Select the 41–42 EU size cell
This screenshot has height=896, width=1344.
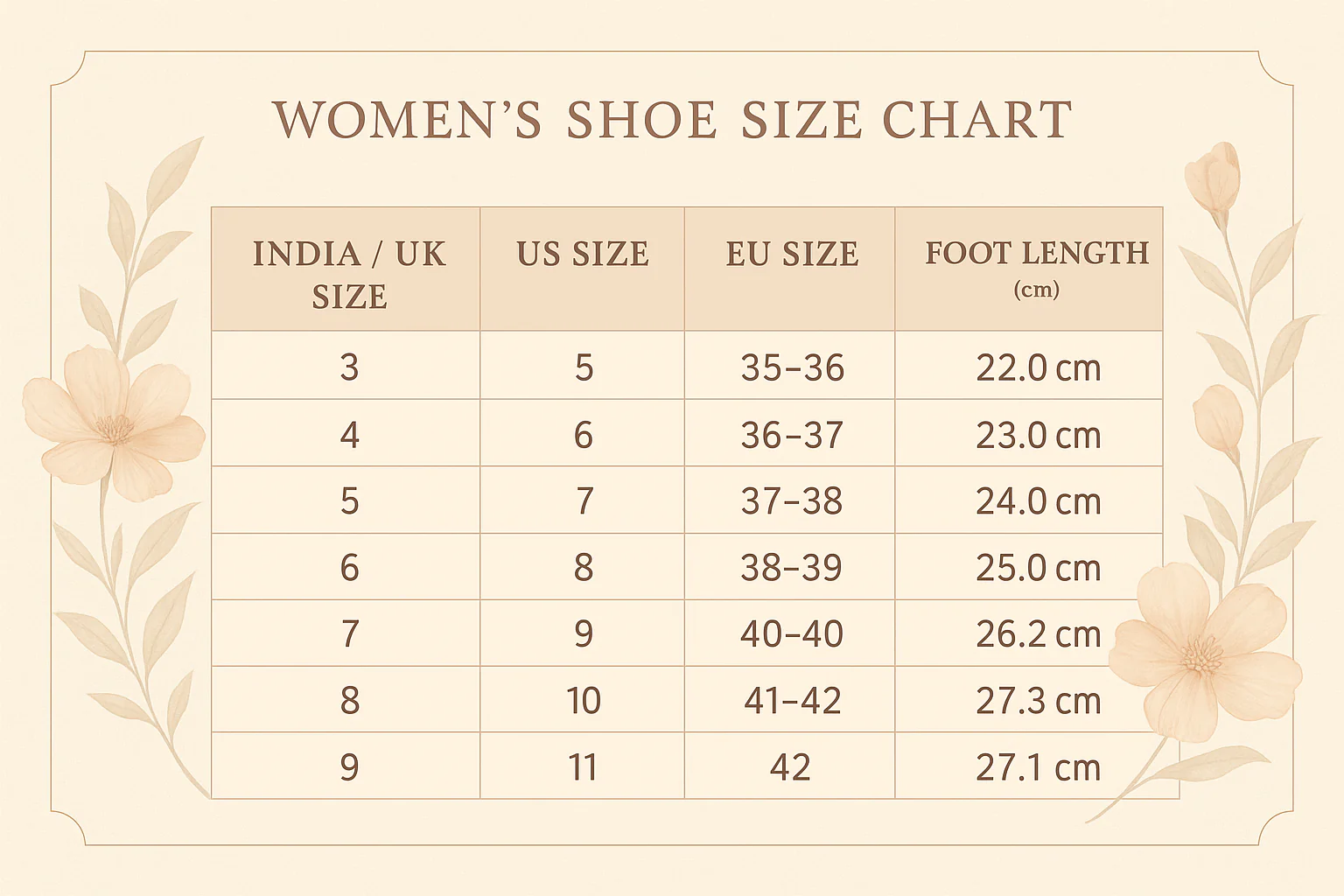pos(792,700)
